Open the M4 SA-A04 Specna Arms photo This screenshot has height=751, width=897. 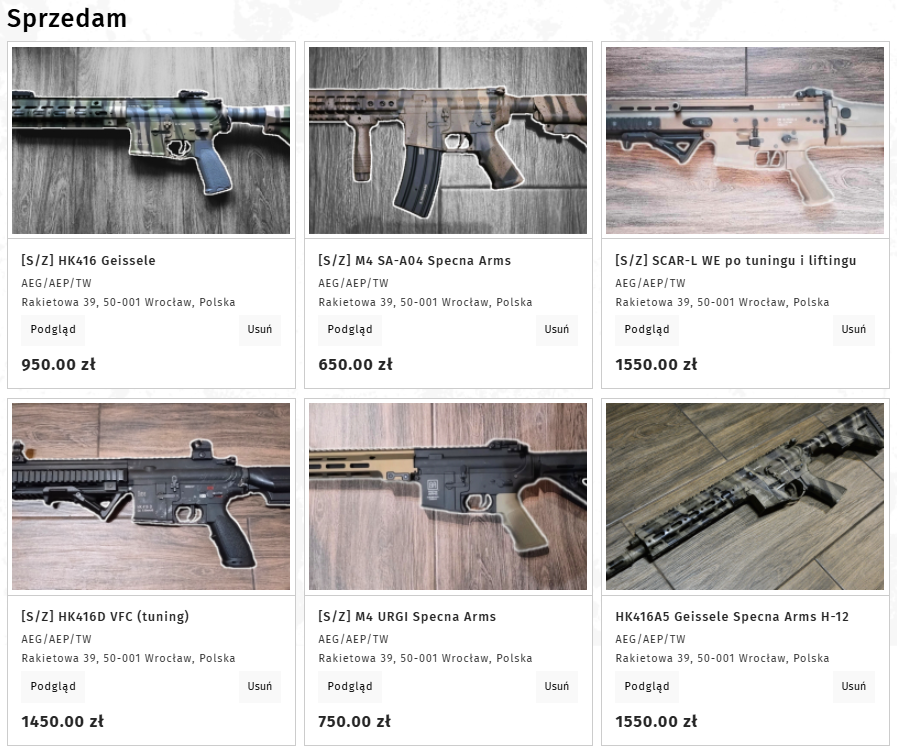(x=448, y=140)
